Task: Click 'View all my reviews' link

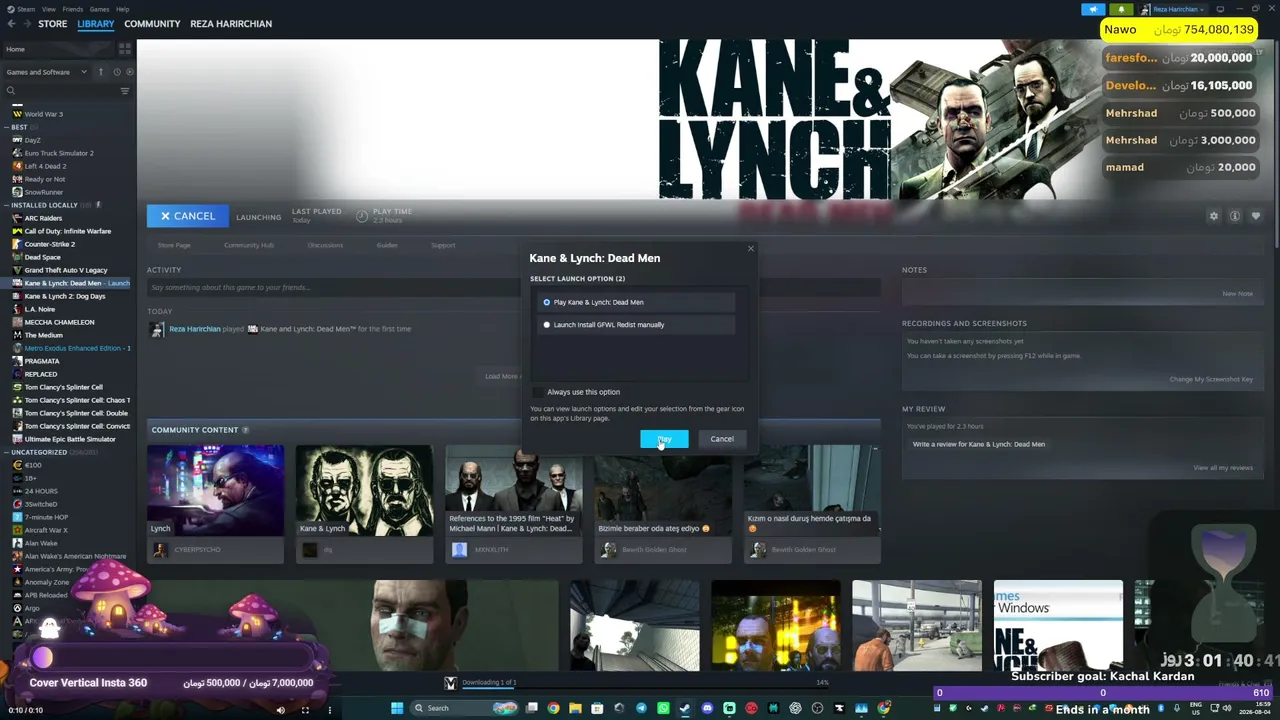Action: tap(1223, 468)
